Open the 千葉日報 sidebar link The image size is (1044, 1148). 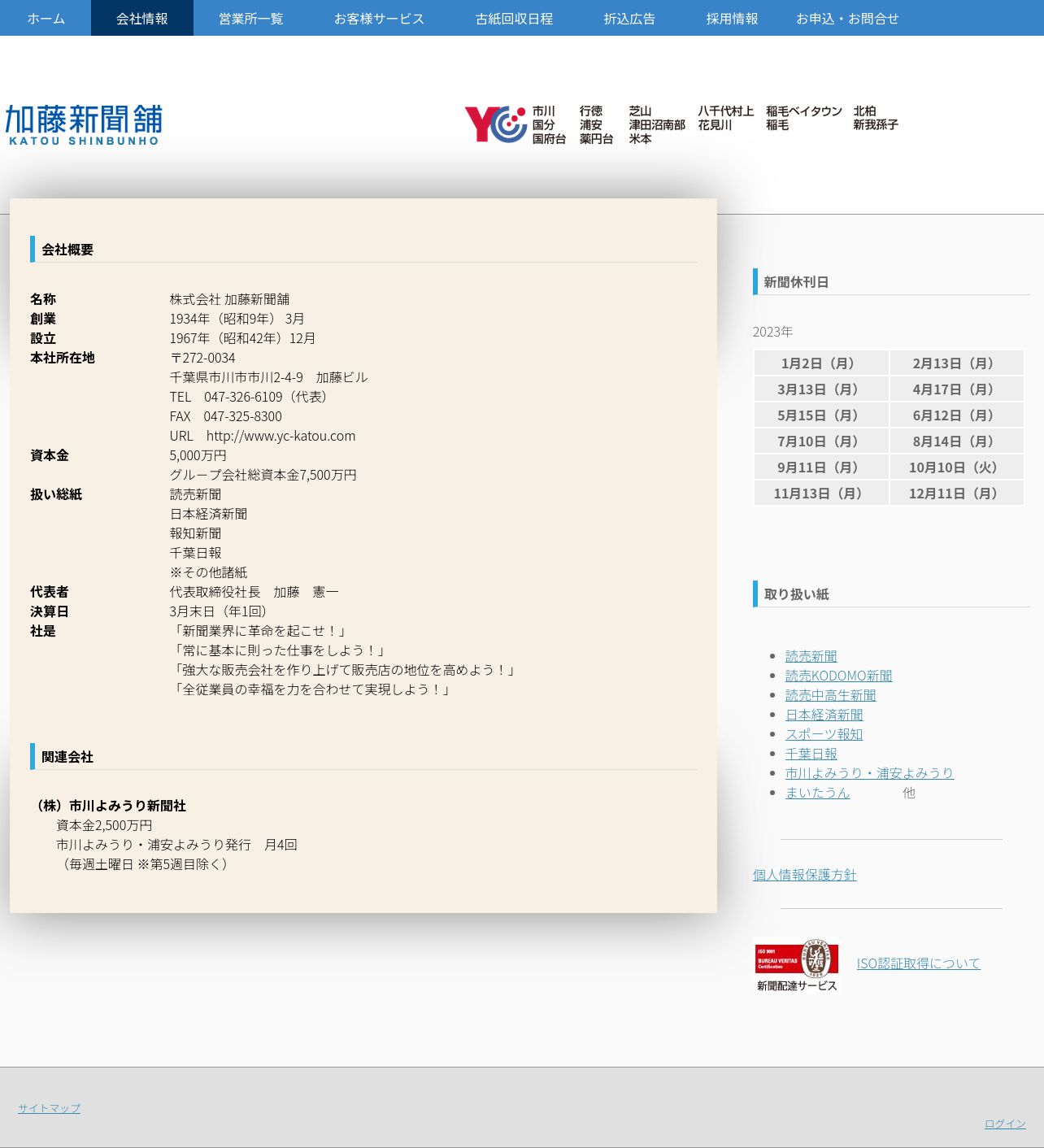811,754
